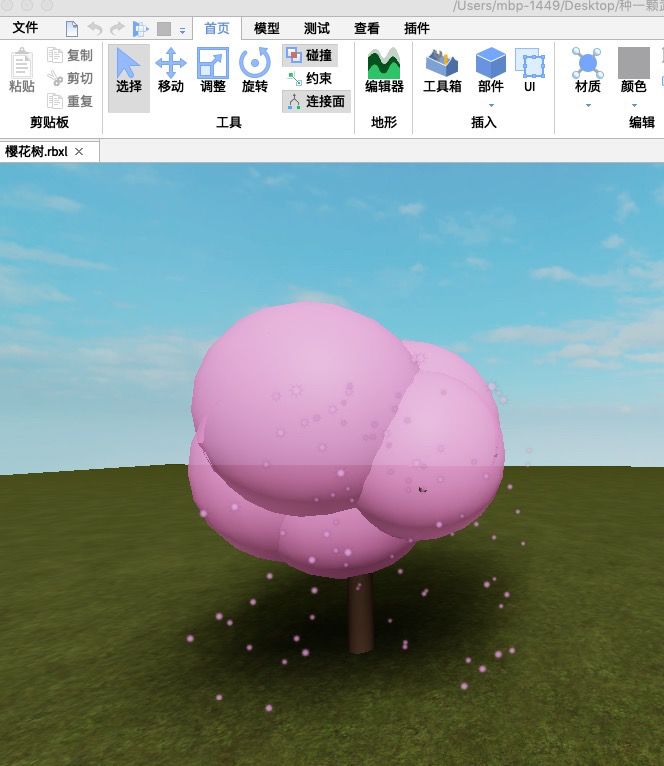Open the UI insert tool
The height and width of the screenshot is (766, 664).
(x=530, y=70)
